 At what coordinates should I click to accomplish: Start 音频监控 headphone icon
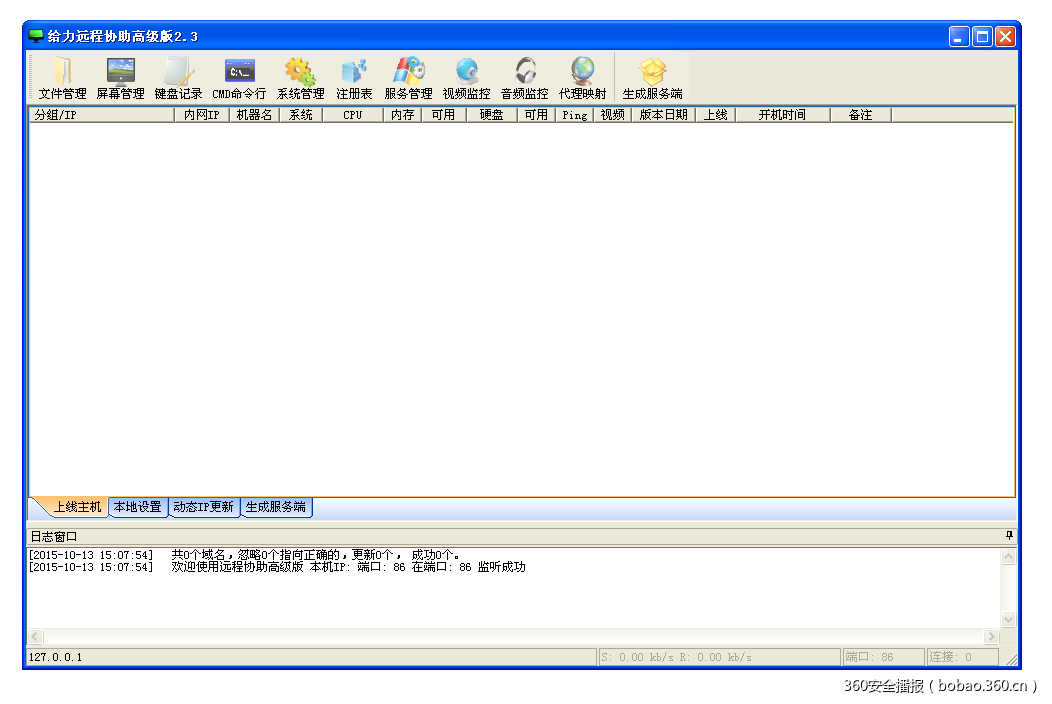(x=524, y=78)
